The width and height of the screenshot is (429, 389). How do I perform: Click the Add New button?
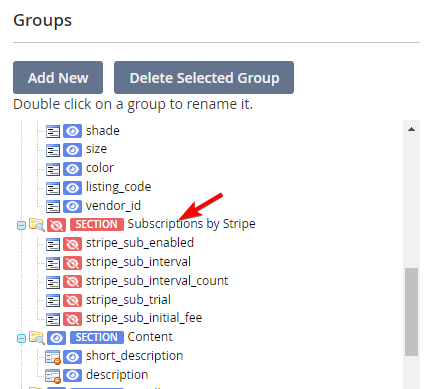tap(58, 77)
